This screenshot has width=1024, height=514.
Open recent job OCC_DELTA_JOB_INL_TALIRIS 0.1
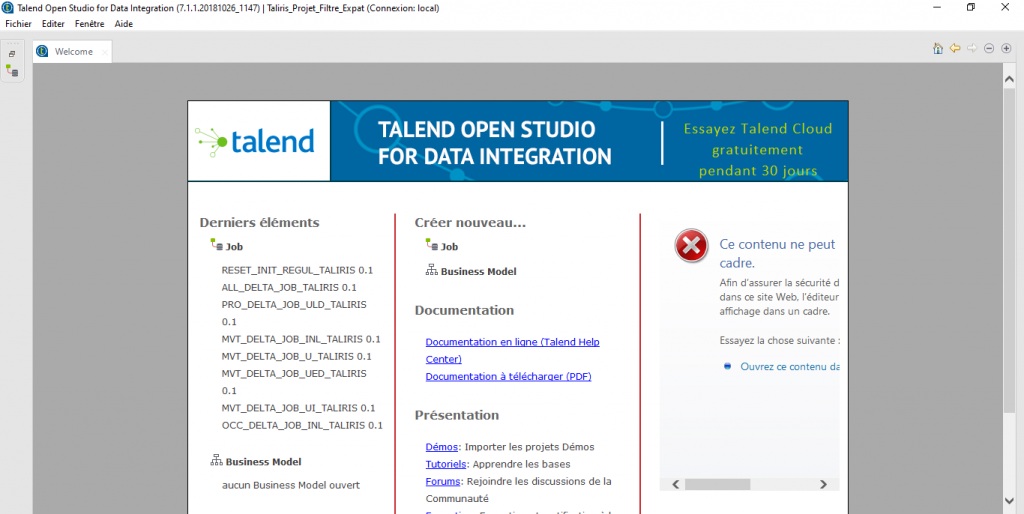point(302,425)
